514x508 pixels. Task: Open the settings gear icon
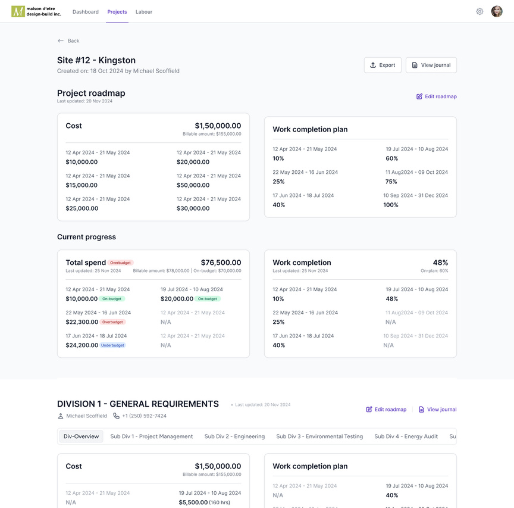479,12
